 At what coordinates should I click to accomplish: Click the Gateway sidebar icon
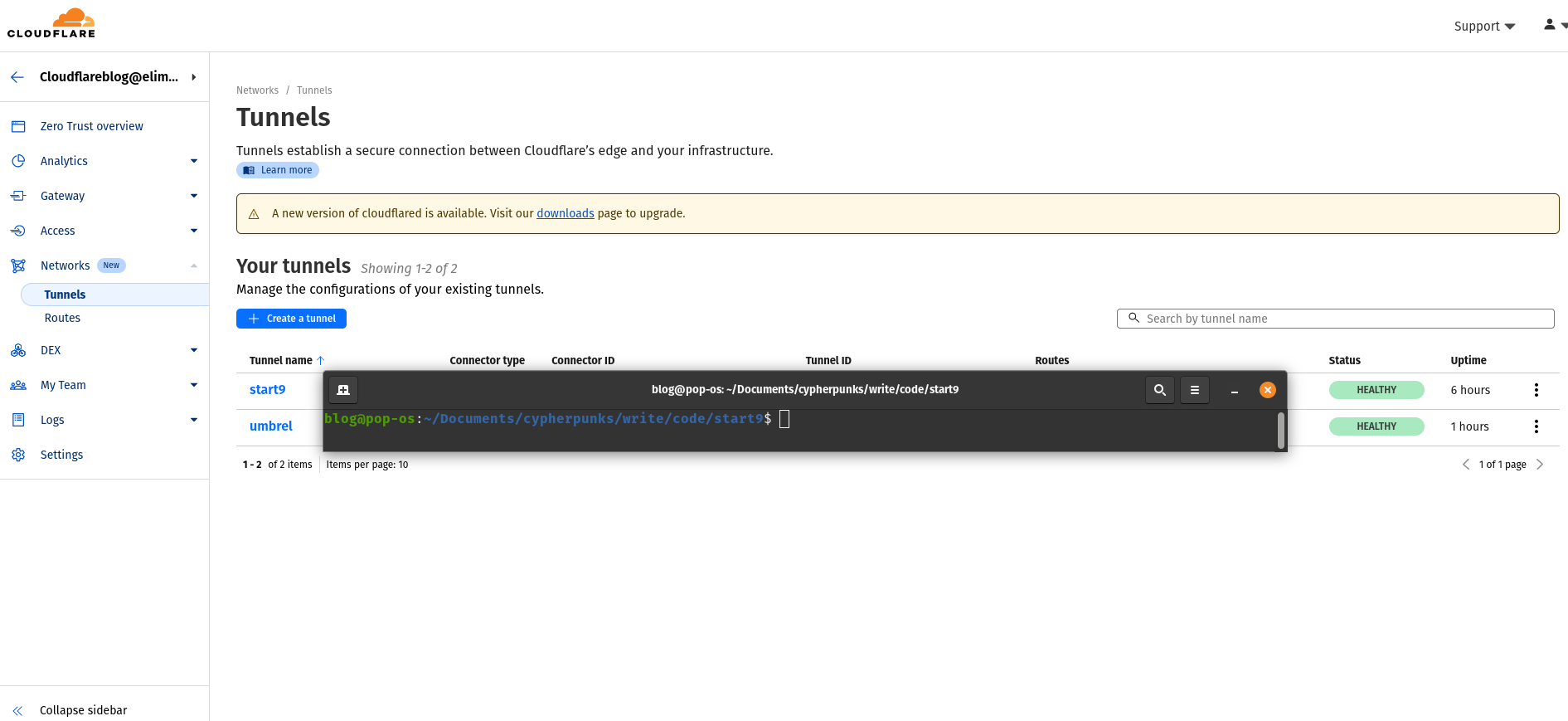click(18, 196)
